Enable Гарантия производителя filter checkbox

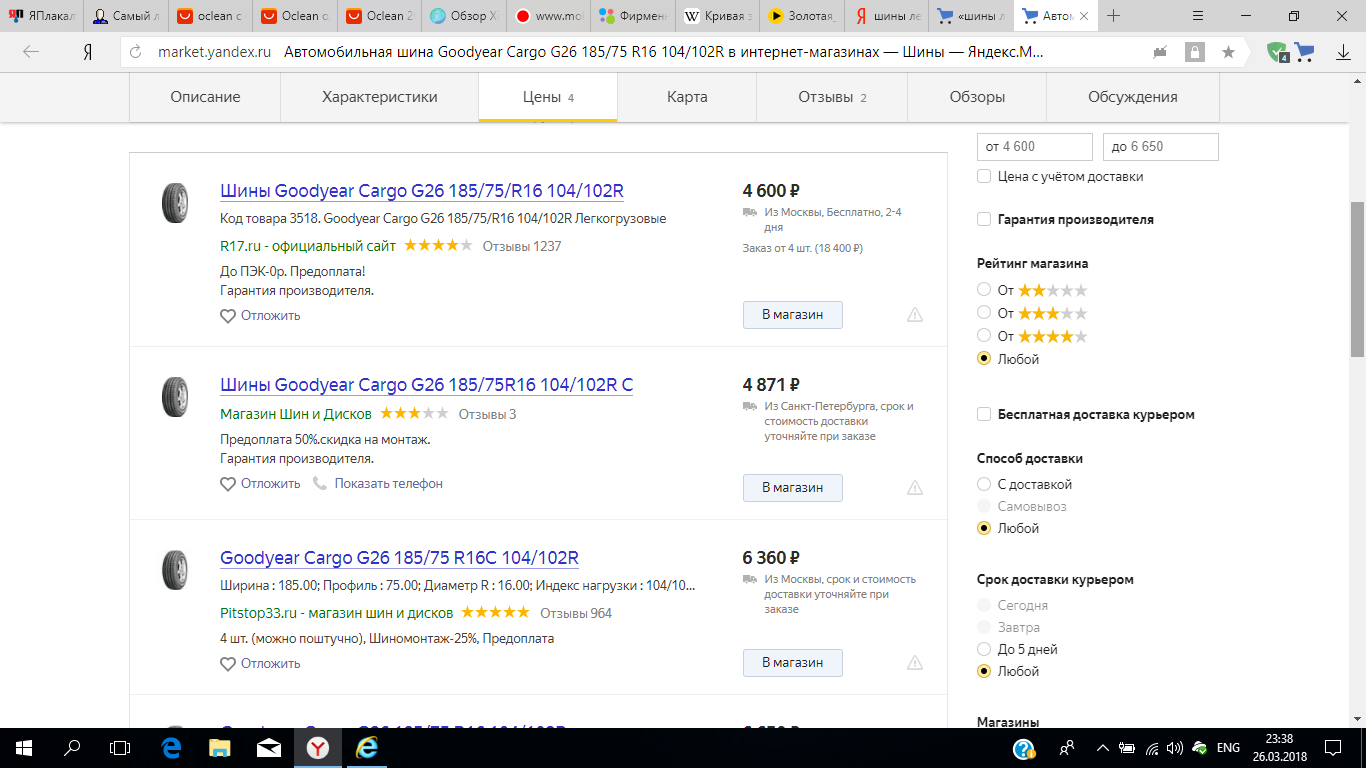[x=984, y=220]
